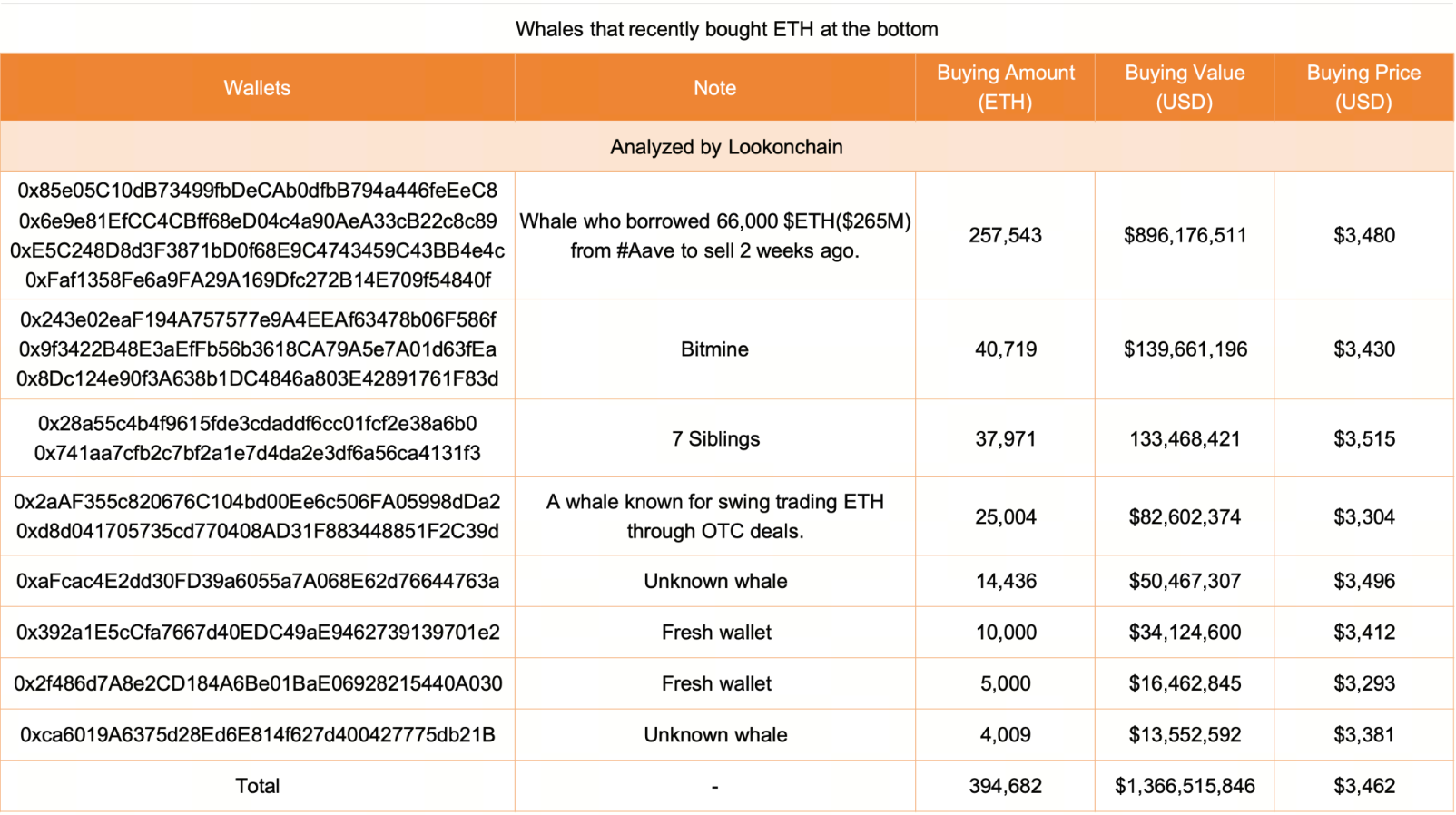1456x815 pixels.
Task: Select 'Analyzed by Lookonchain' banner text
Action: pyautogui.click(x=726, y=147)
